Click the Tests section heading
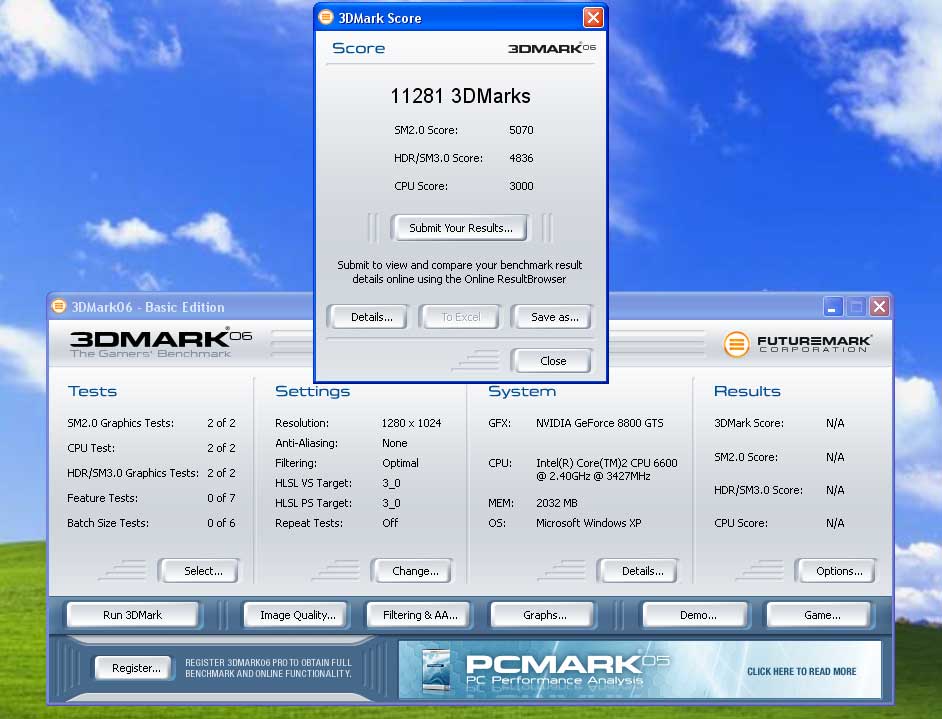Image resolution: width=942 pixels, height=719 pixels. pos(93,391)
